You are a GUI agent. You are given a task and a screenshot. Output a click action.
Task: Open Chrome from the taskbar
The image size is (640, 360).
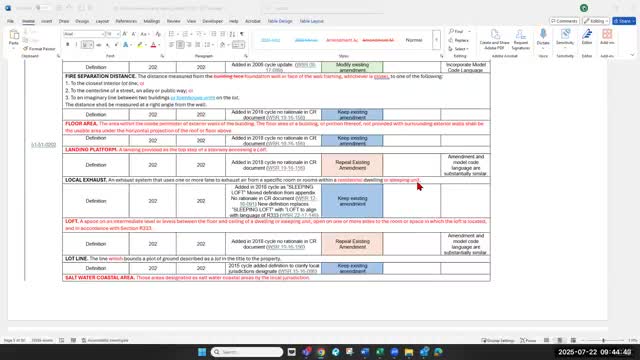(x=321, y=352)
